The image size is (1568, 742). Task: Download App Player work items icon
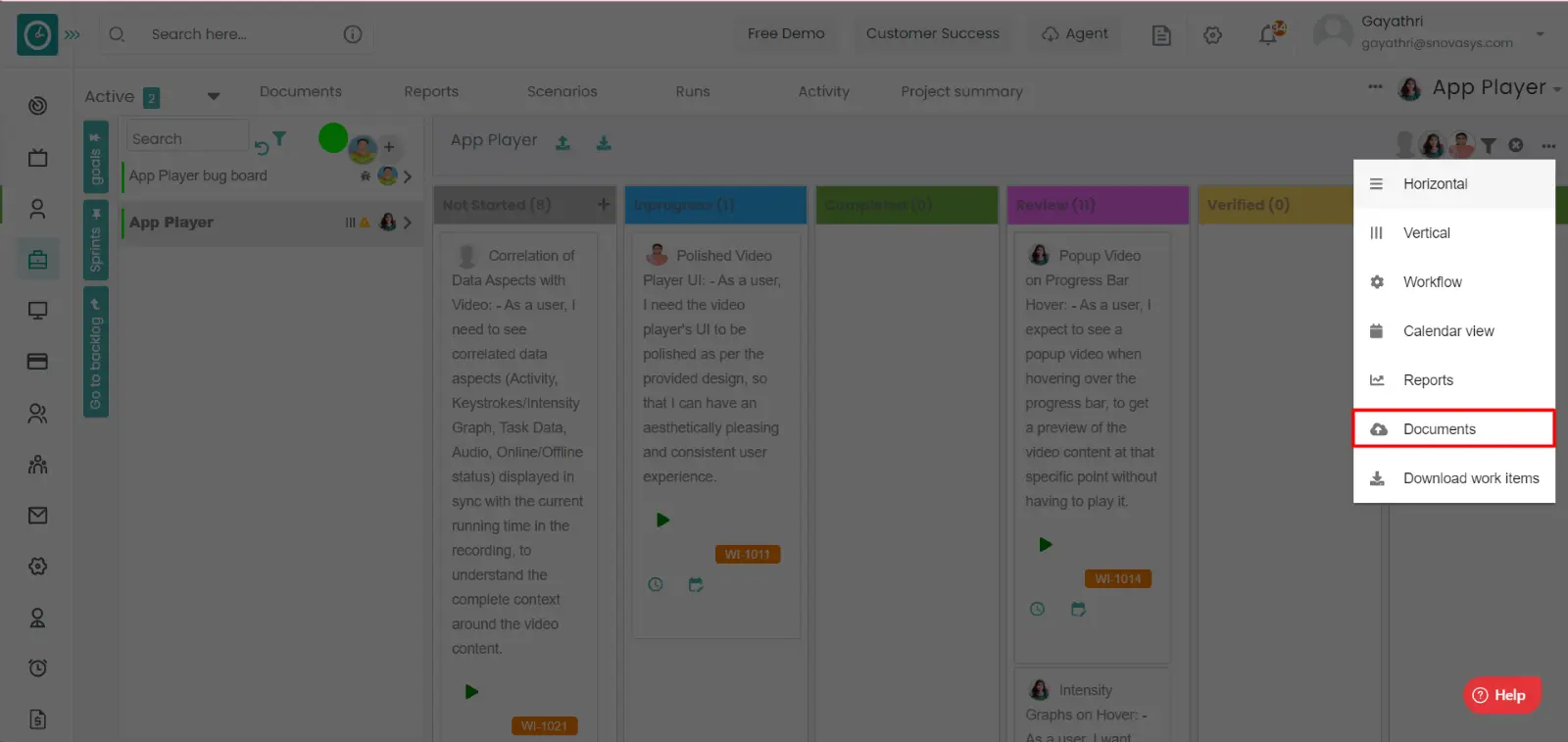(604, 143)
